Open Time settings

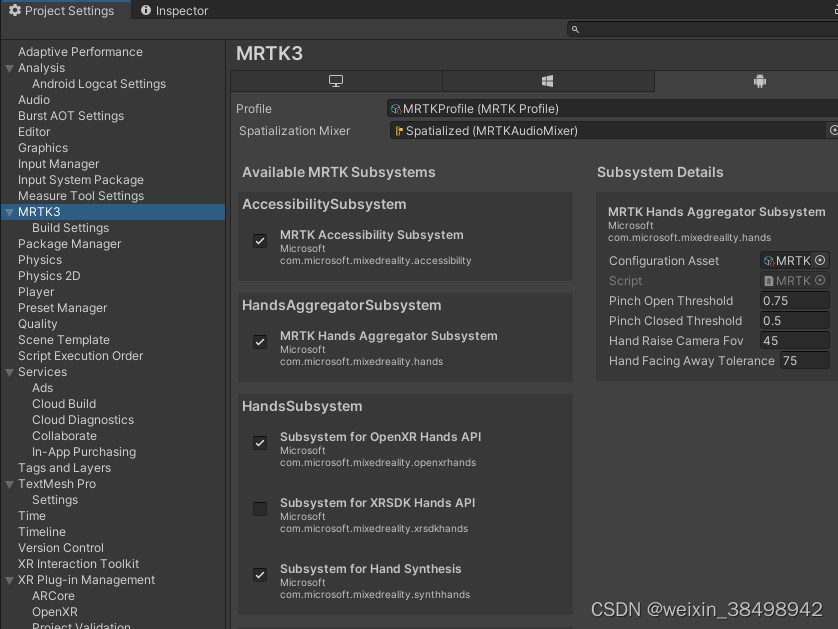32,517
